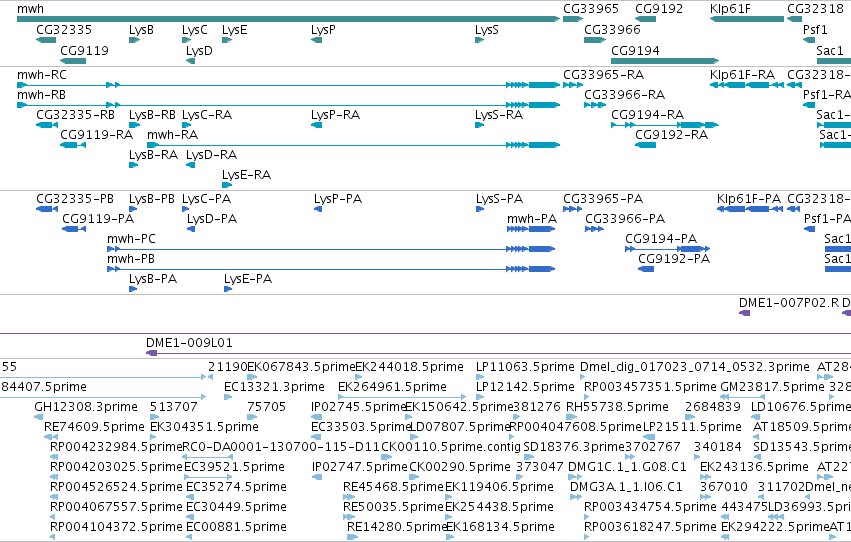
Task: Open the LysS-RA transcript label
Action: (499, 114)
